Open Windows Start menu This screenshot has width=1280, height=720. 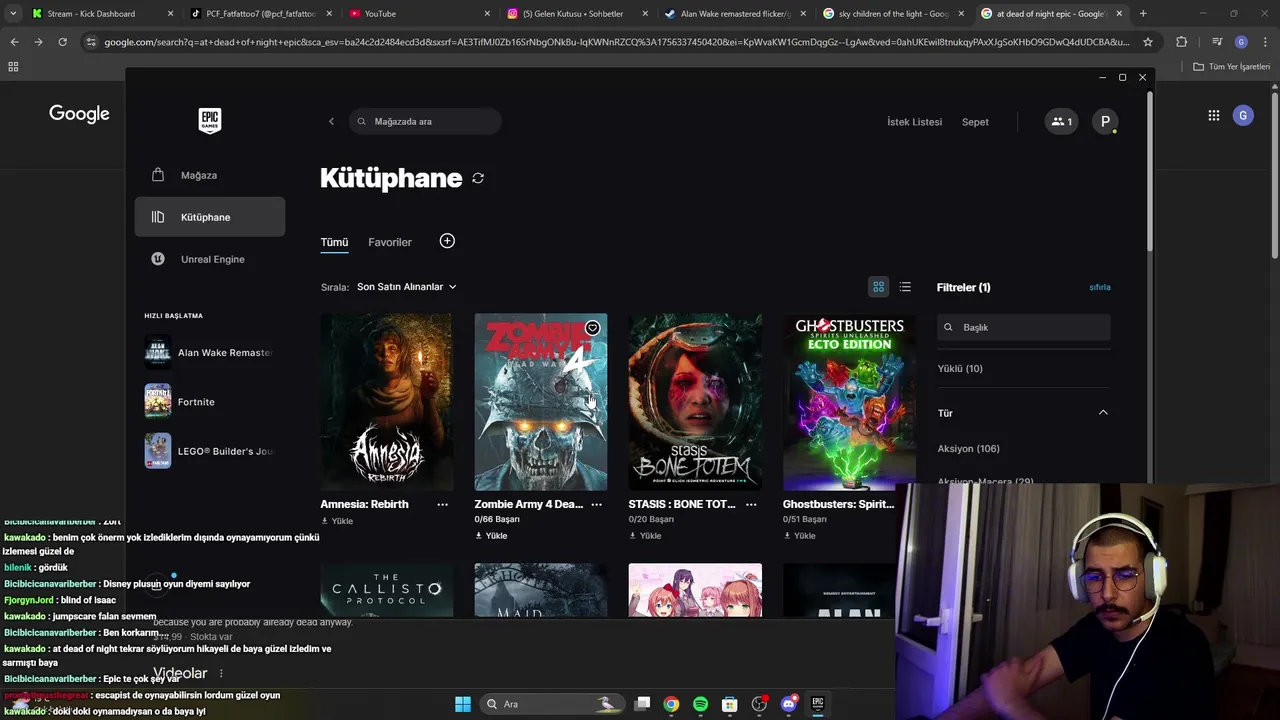tap(463, 704)
